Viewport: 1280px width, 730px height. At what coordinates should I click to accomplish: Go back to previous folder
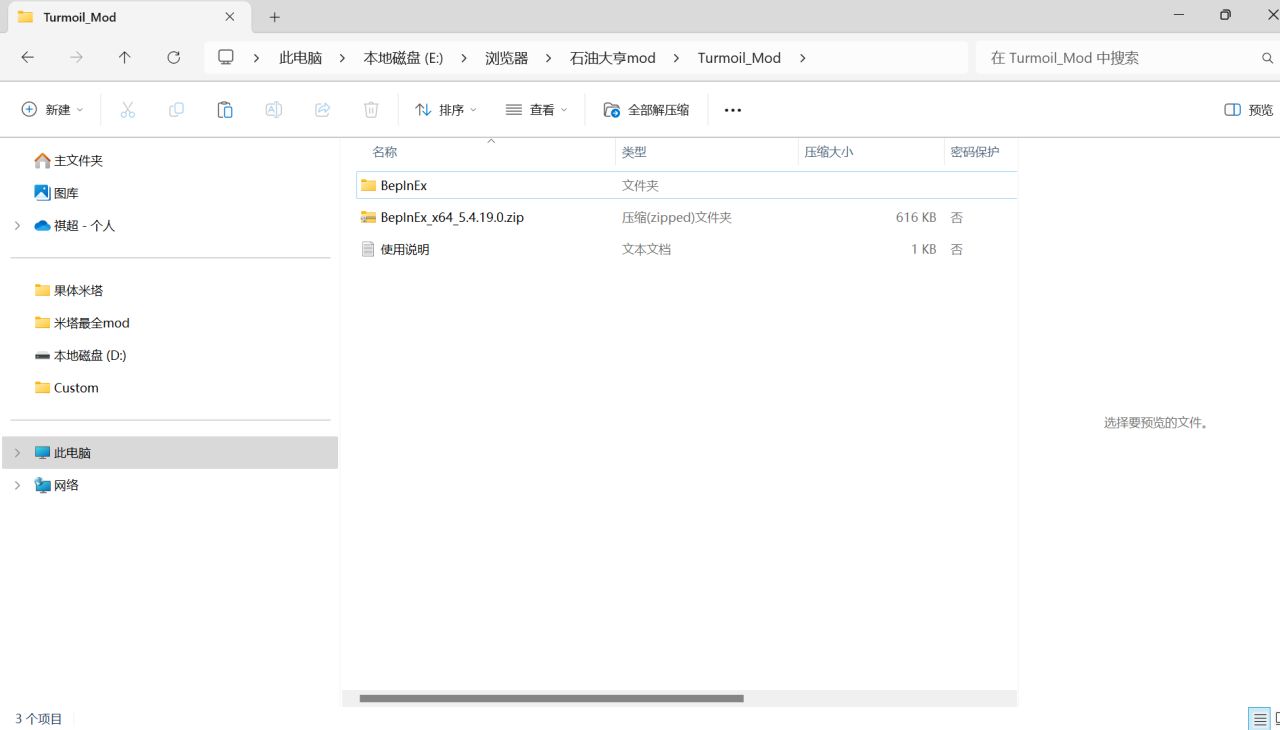click(x=28, y=58)
